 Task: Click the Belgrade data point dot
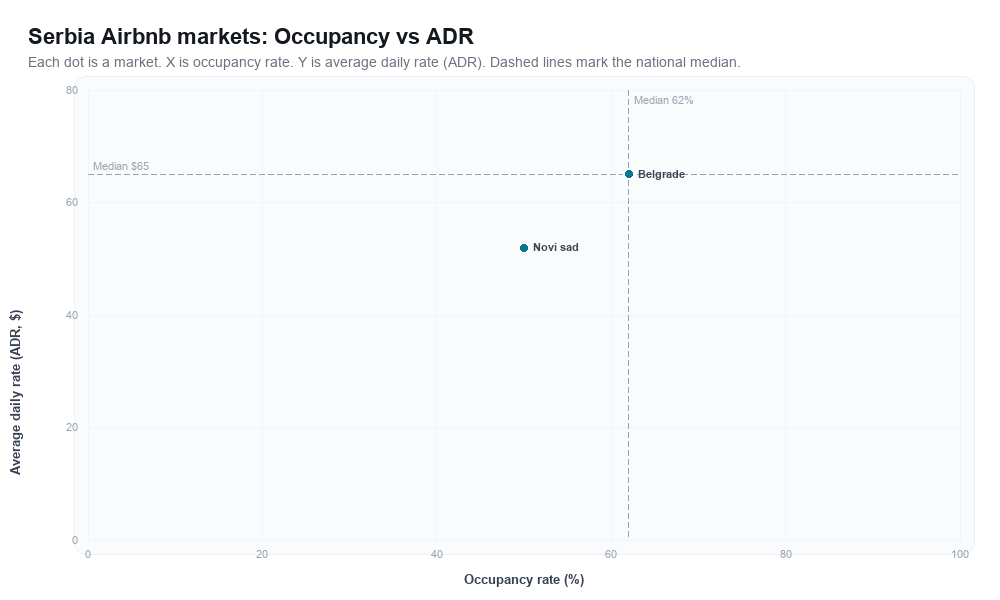point(629,174)
